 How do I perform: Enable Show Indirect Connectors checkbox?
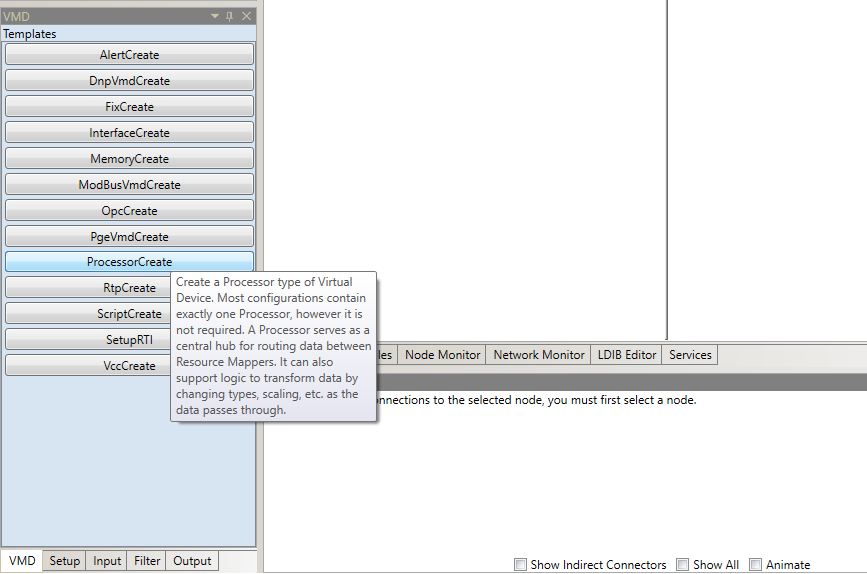tap(520, 564)
